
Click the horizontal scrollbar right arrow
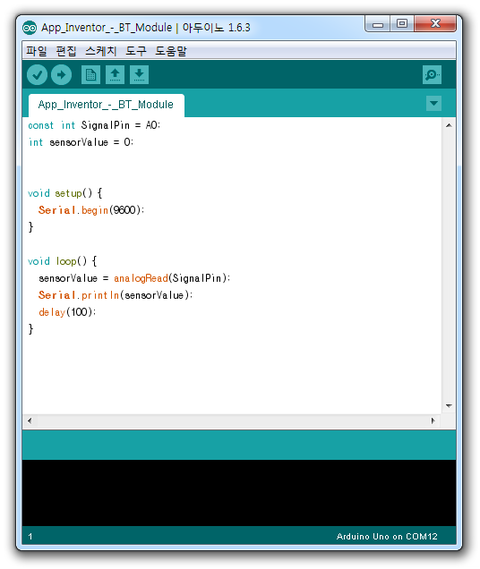(x=432, y=421)
